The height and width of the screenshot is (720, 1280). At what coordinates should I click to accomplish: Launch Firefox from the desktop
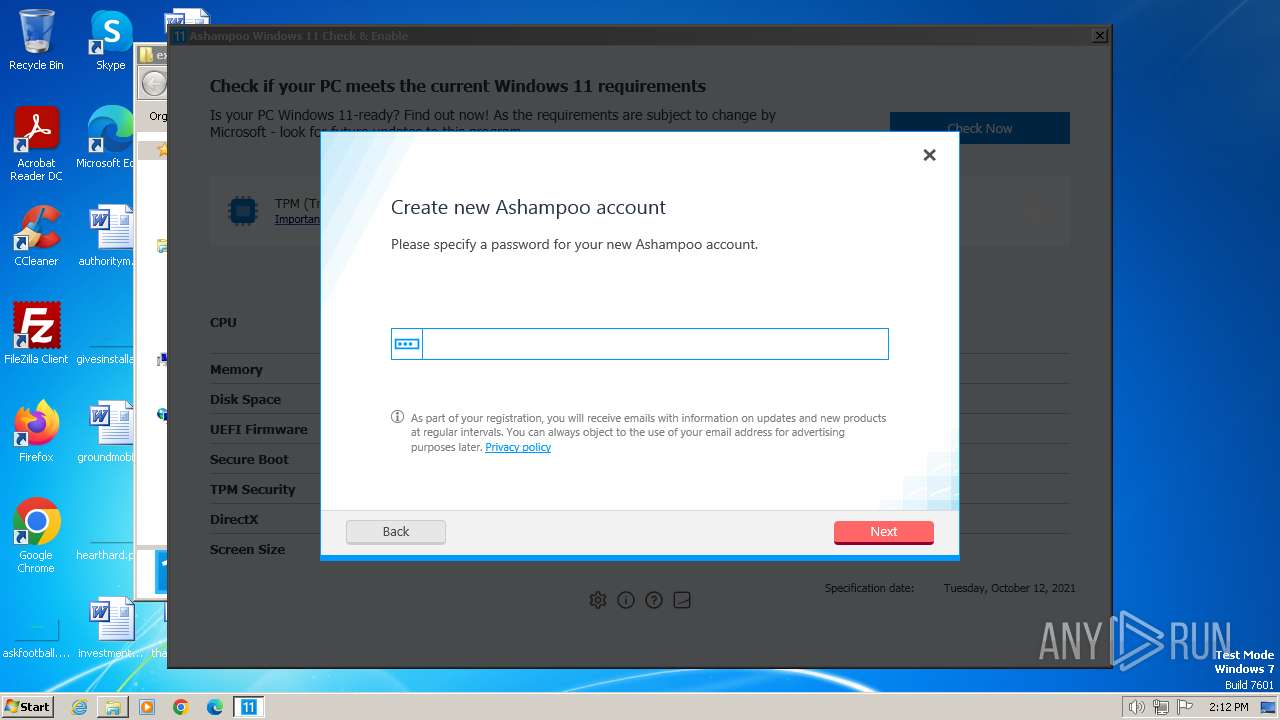click(x=36, y=432)
